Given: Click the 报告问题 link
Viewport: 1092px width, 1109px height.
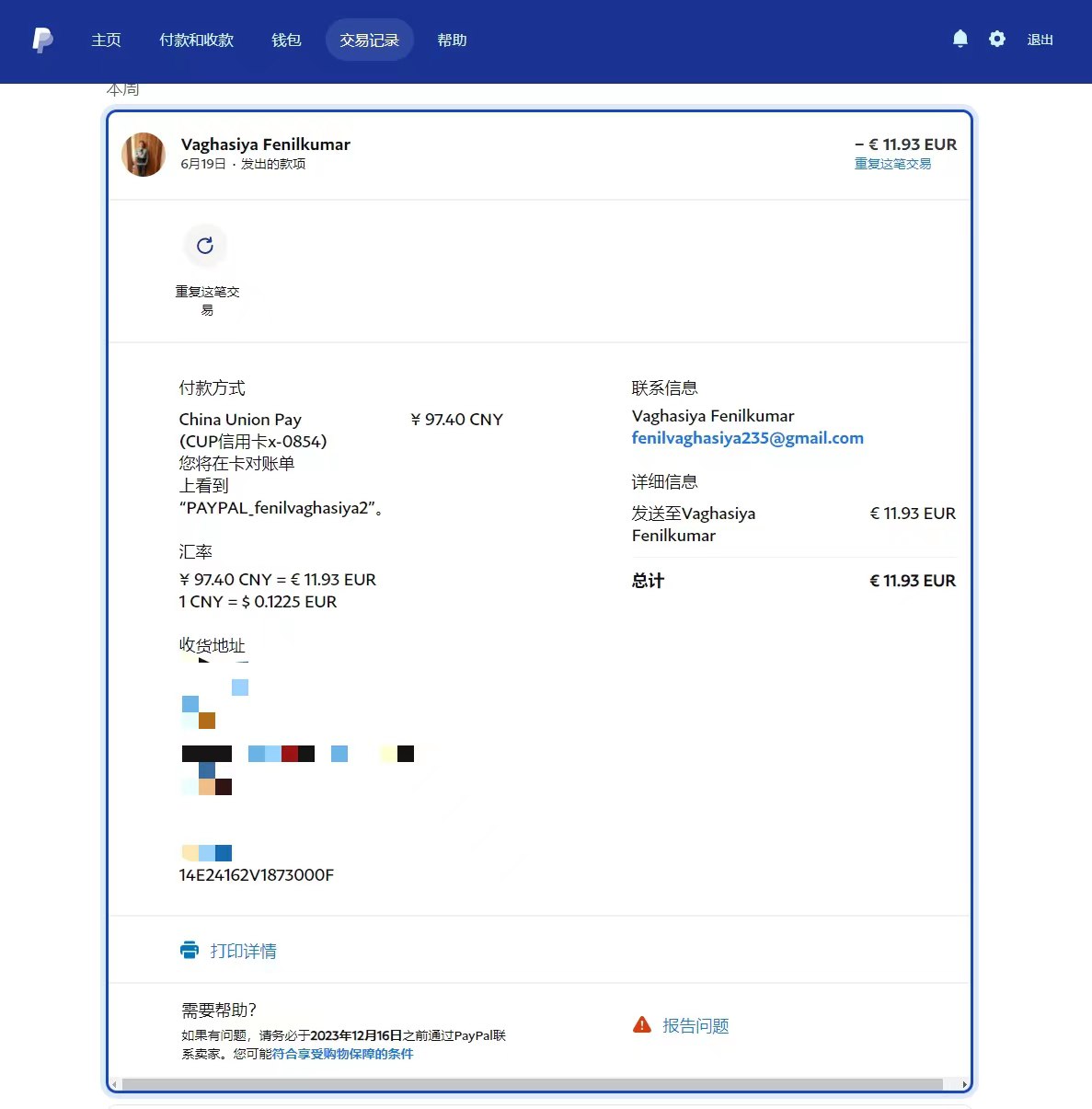Looking at the screenshot, I should pos(695,1025).
